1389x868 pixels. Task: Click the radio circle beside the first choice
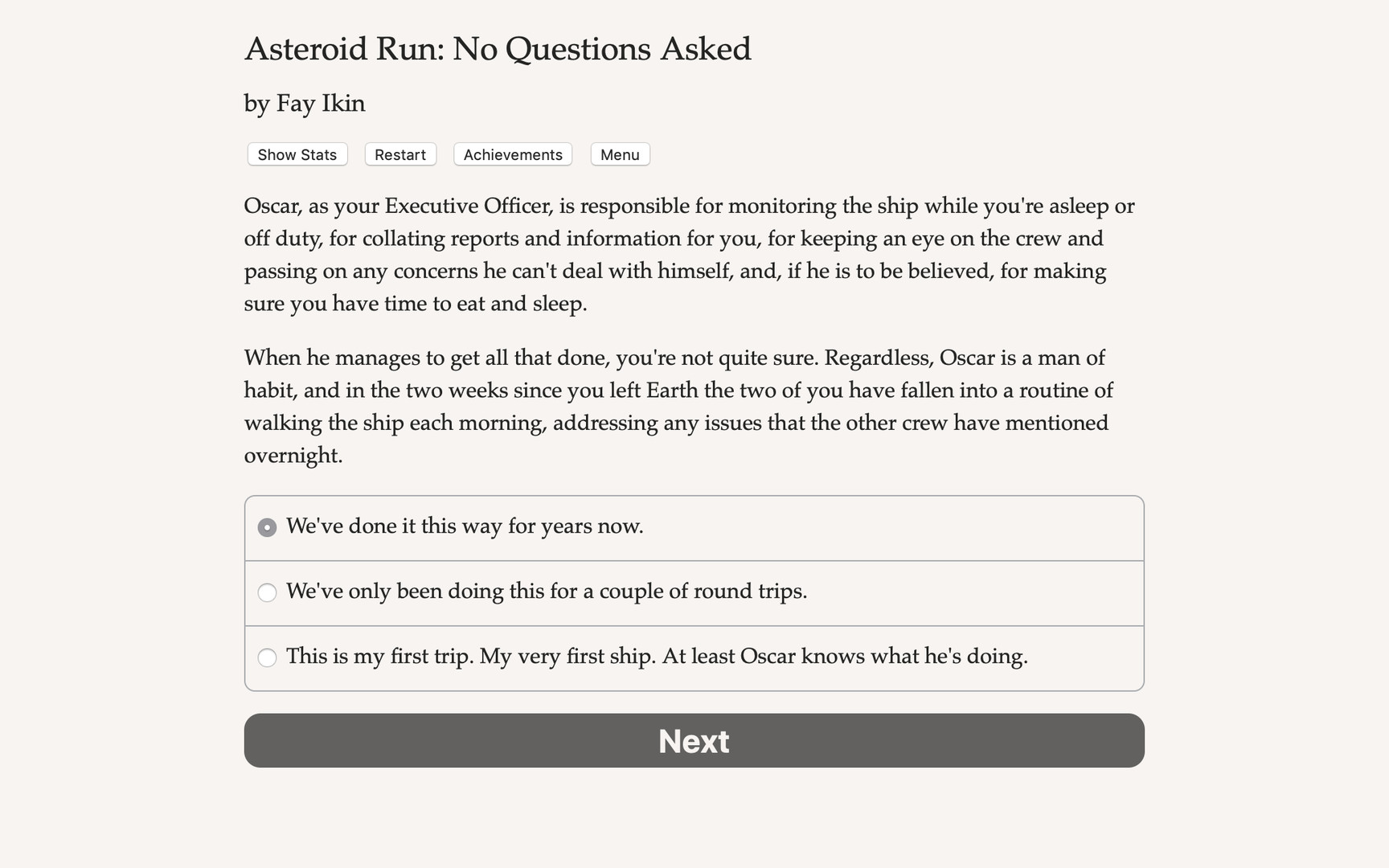[266, 527]
